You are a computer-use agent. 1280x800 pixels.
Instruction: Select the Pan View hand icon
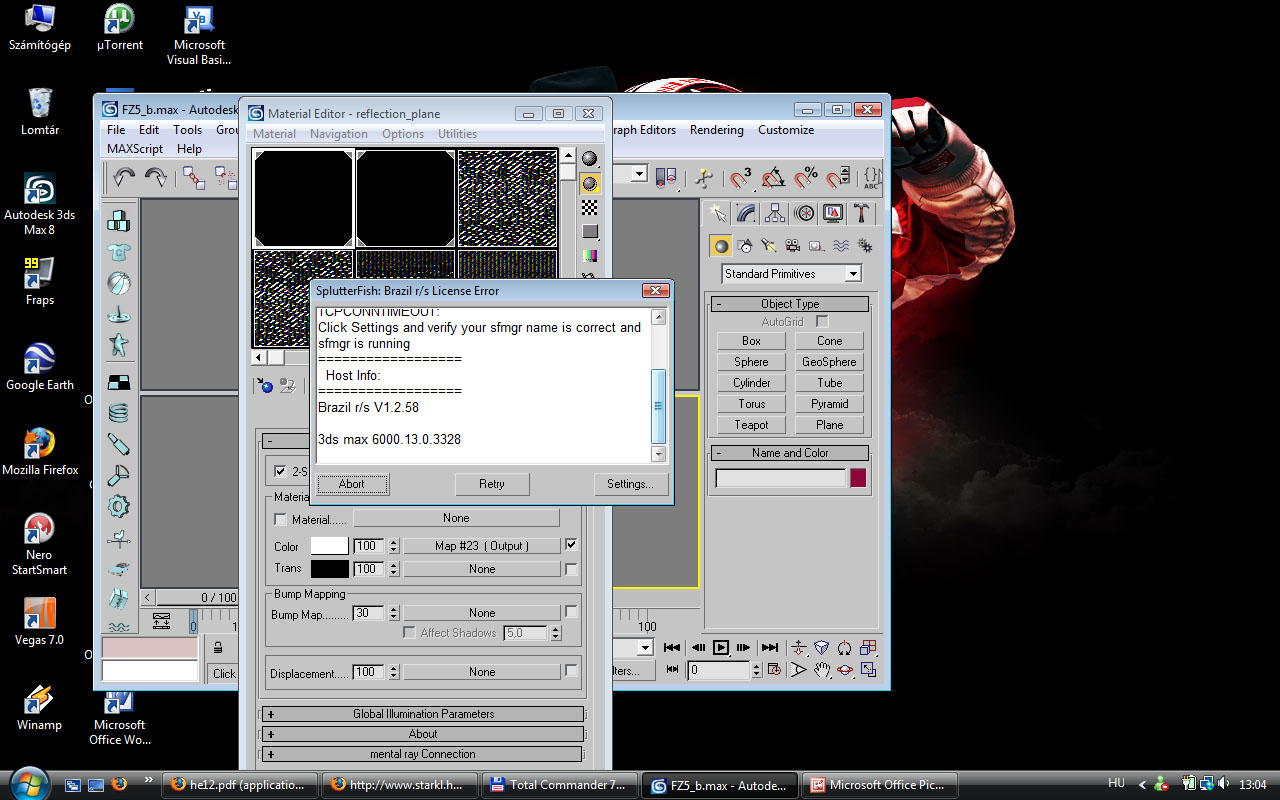point(821,670)
